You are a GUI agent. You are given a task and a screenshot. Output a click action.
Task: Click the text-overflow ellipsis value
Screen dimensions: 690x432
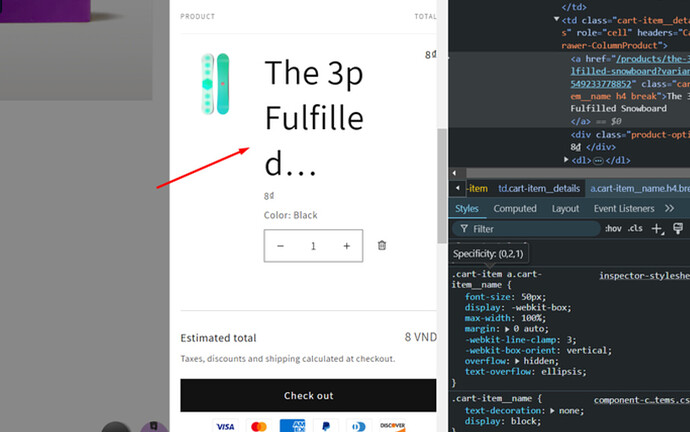point(561,372)
